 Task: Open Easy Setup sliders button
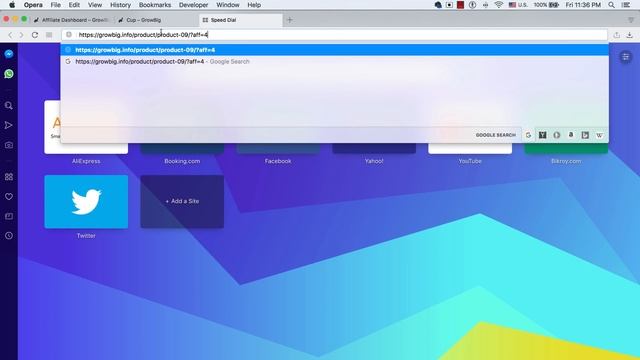(x=625, y=57)
